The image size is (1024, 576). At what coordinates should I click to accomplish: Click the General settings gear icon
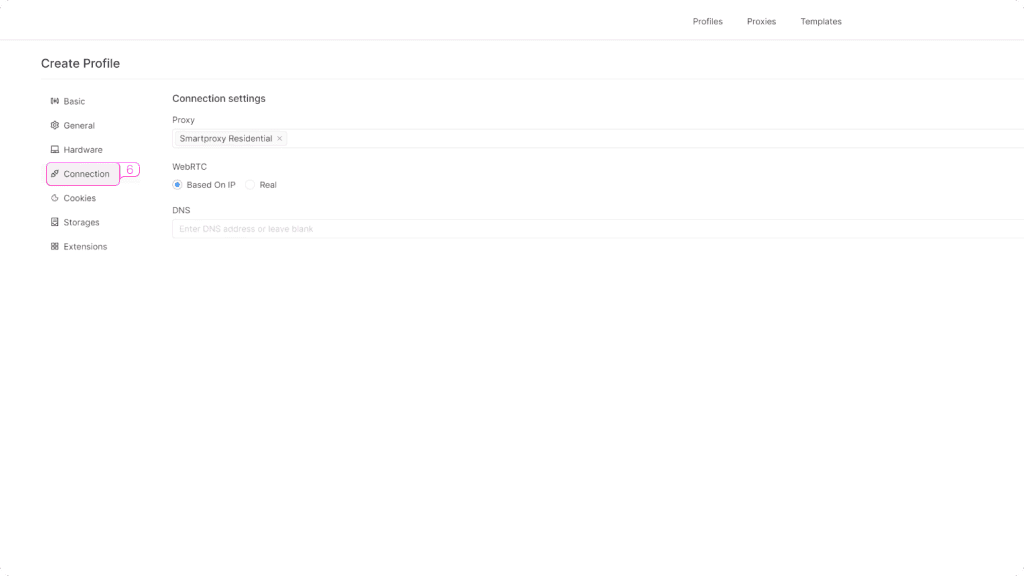point(55,125)
